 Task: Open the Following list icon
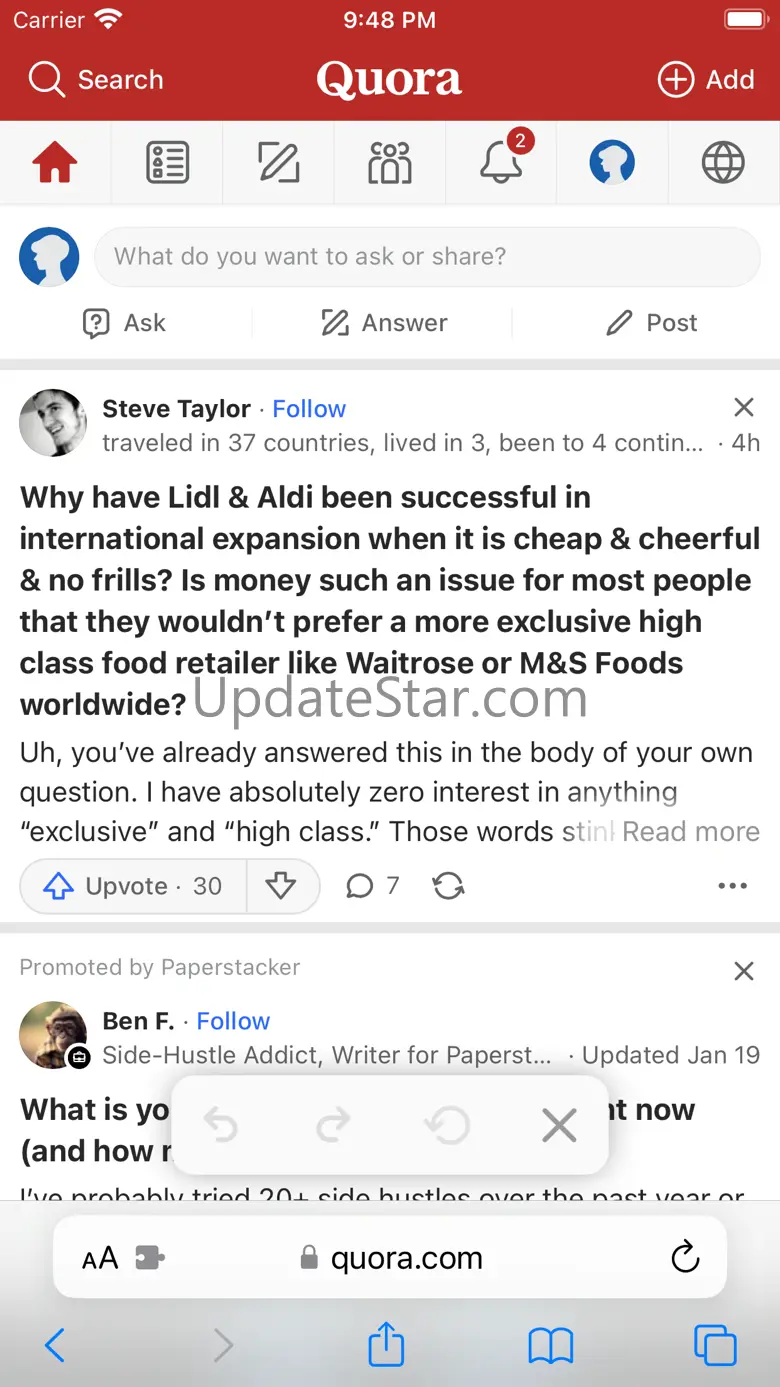click(167, 163)
